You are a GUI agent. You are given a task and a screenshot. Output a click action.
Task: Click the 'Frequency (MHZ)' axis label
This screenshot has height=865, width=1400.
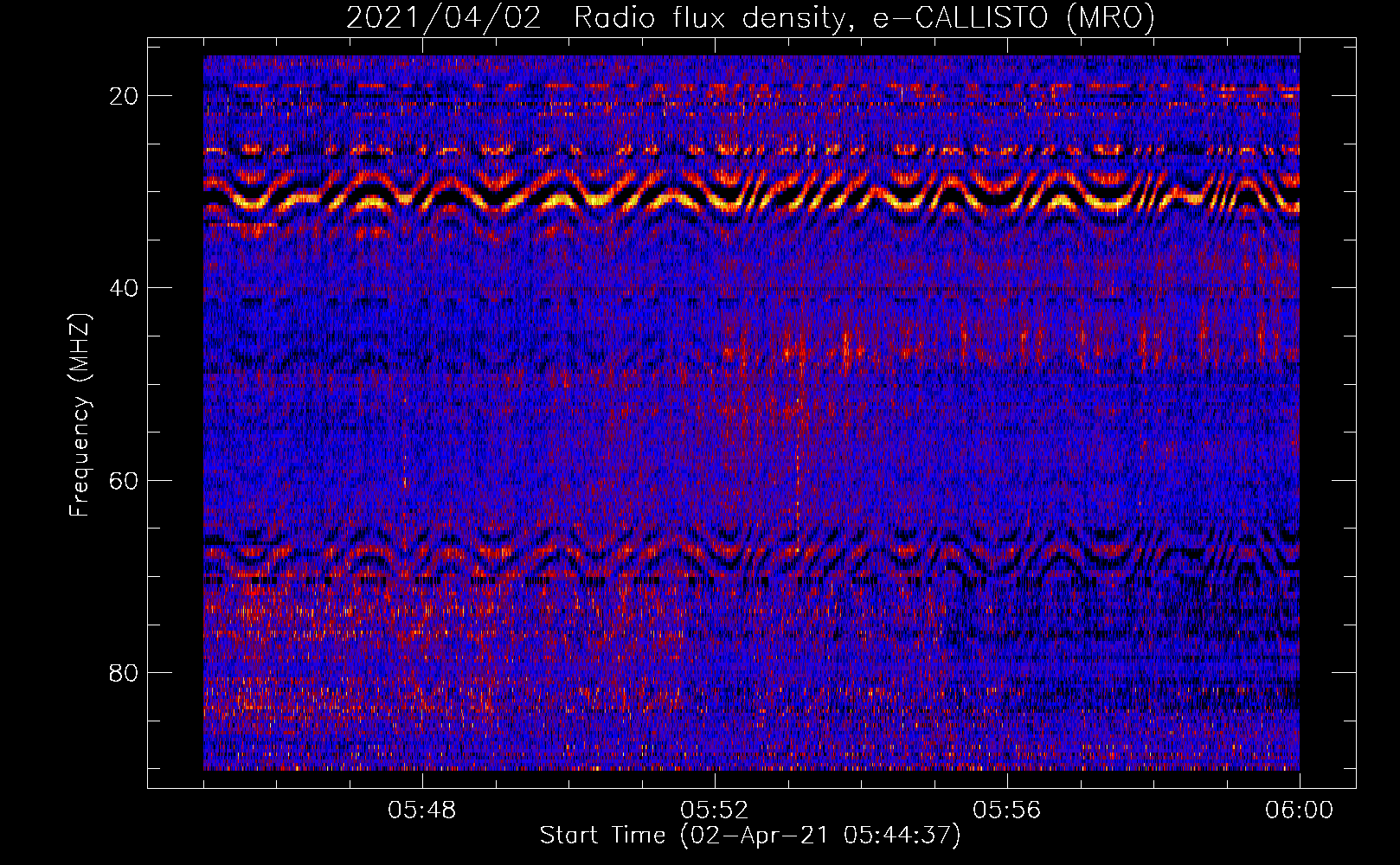(80, 415)
